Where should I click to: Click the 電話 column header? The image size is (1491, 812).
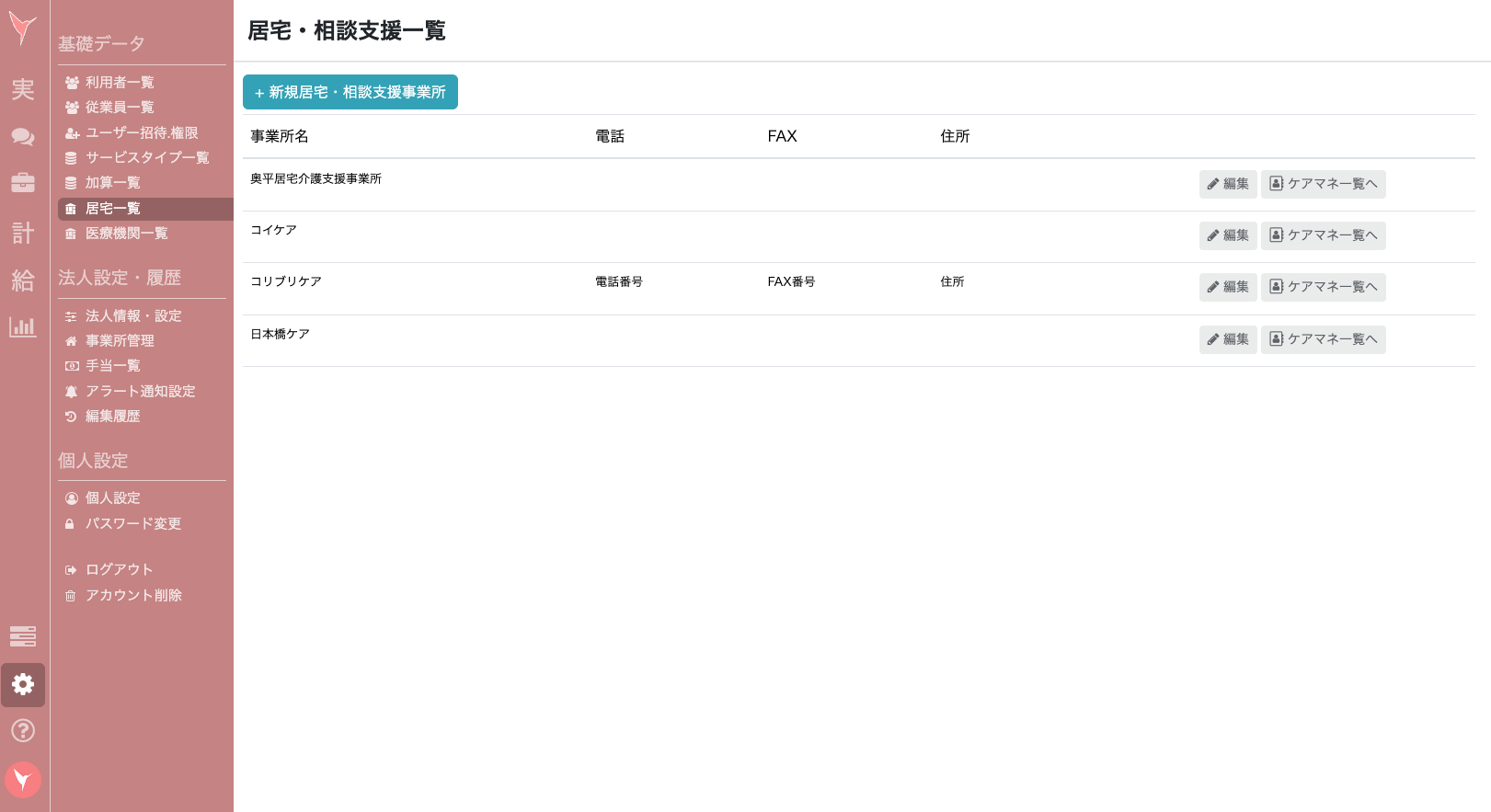click(x=610, y=136)
